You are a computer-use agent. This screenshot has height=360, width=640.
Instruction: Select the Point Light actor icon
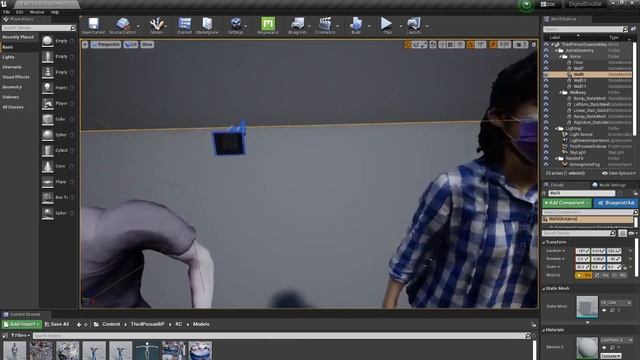(48, 88)
